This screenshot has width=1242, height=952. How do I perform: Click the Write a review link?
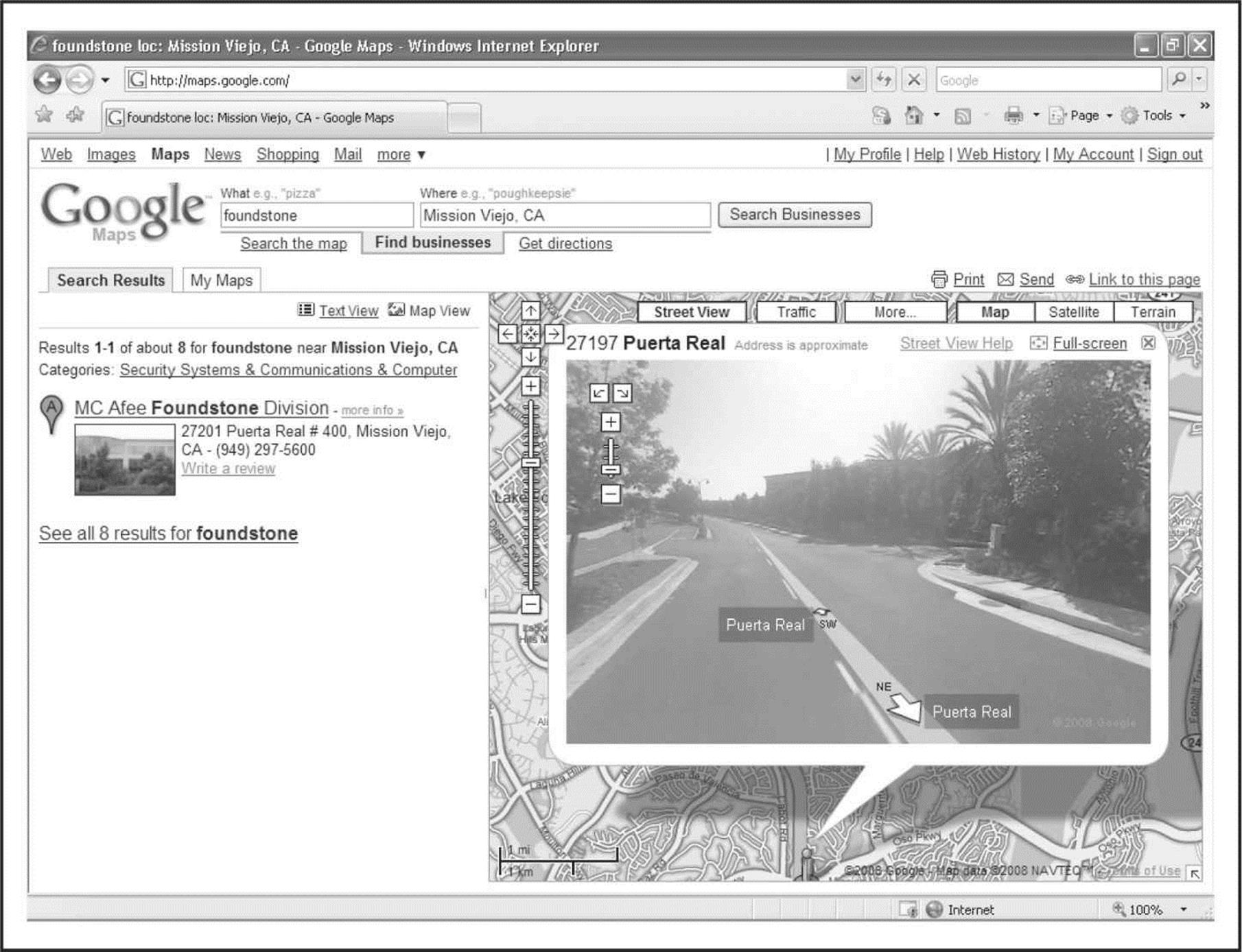[x=229, y=468]
